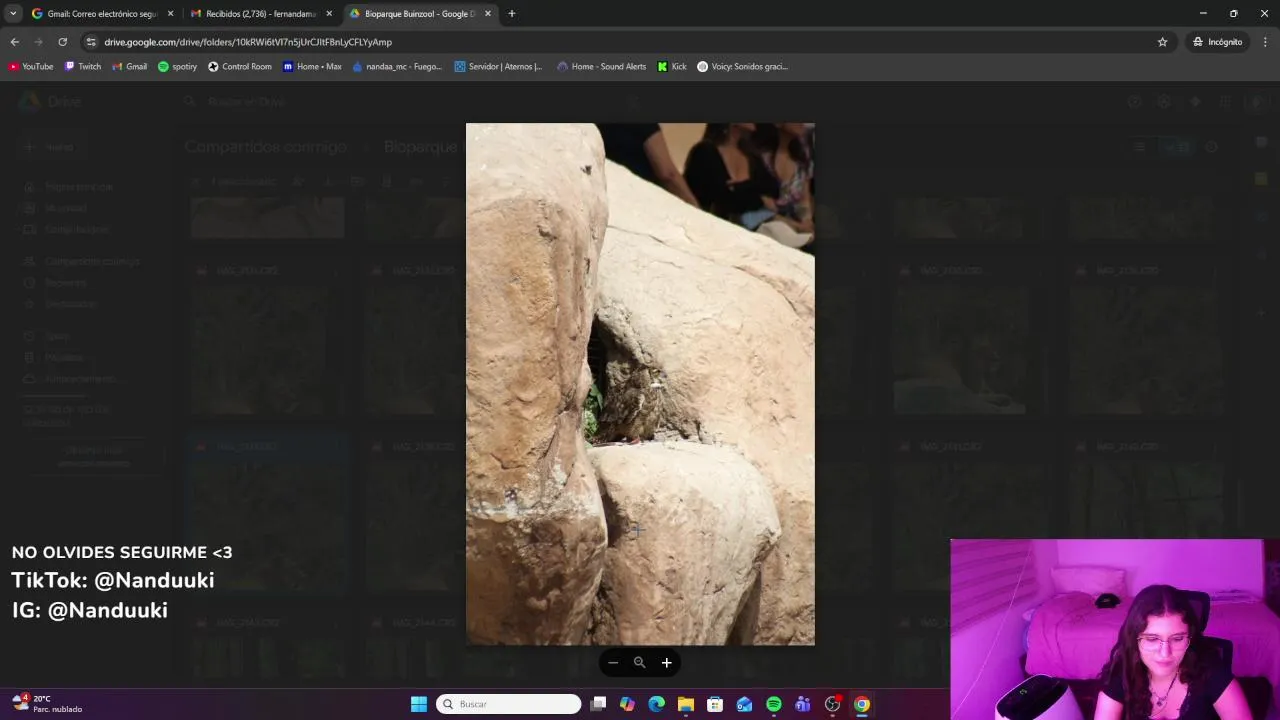
Task: Open the Incógnito profile indicator
Action: [1217, 42]
